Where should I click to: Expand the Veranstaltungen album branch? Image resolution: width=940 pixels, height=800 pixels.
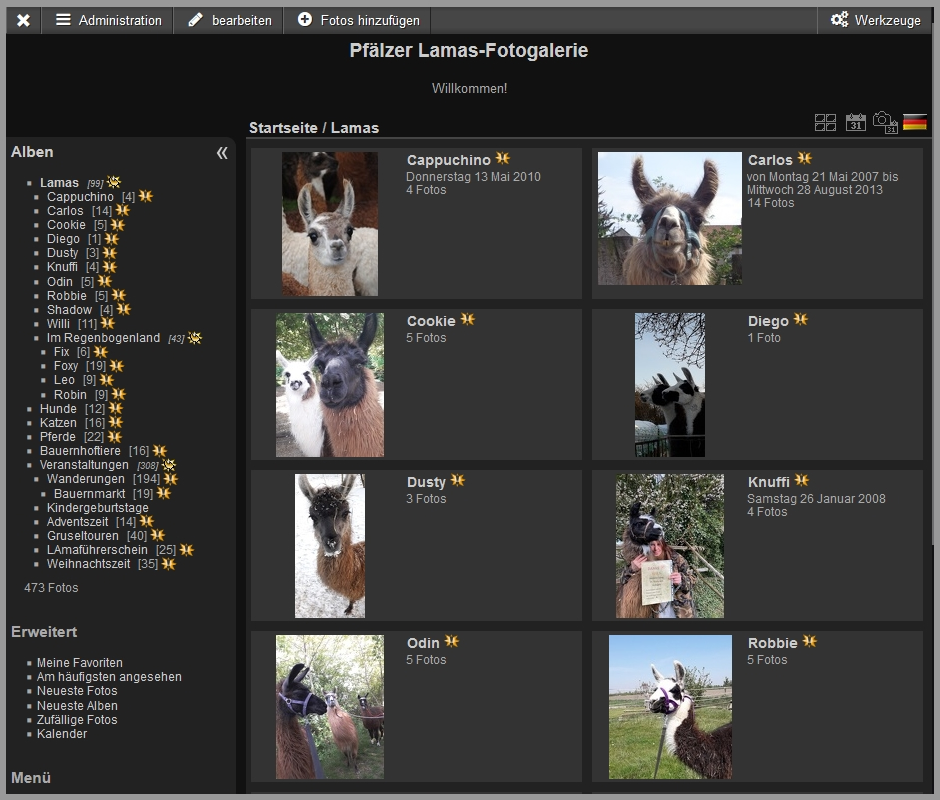pyautogui.click(x=167, y=464)
